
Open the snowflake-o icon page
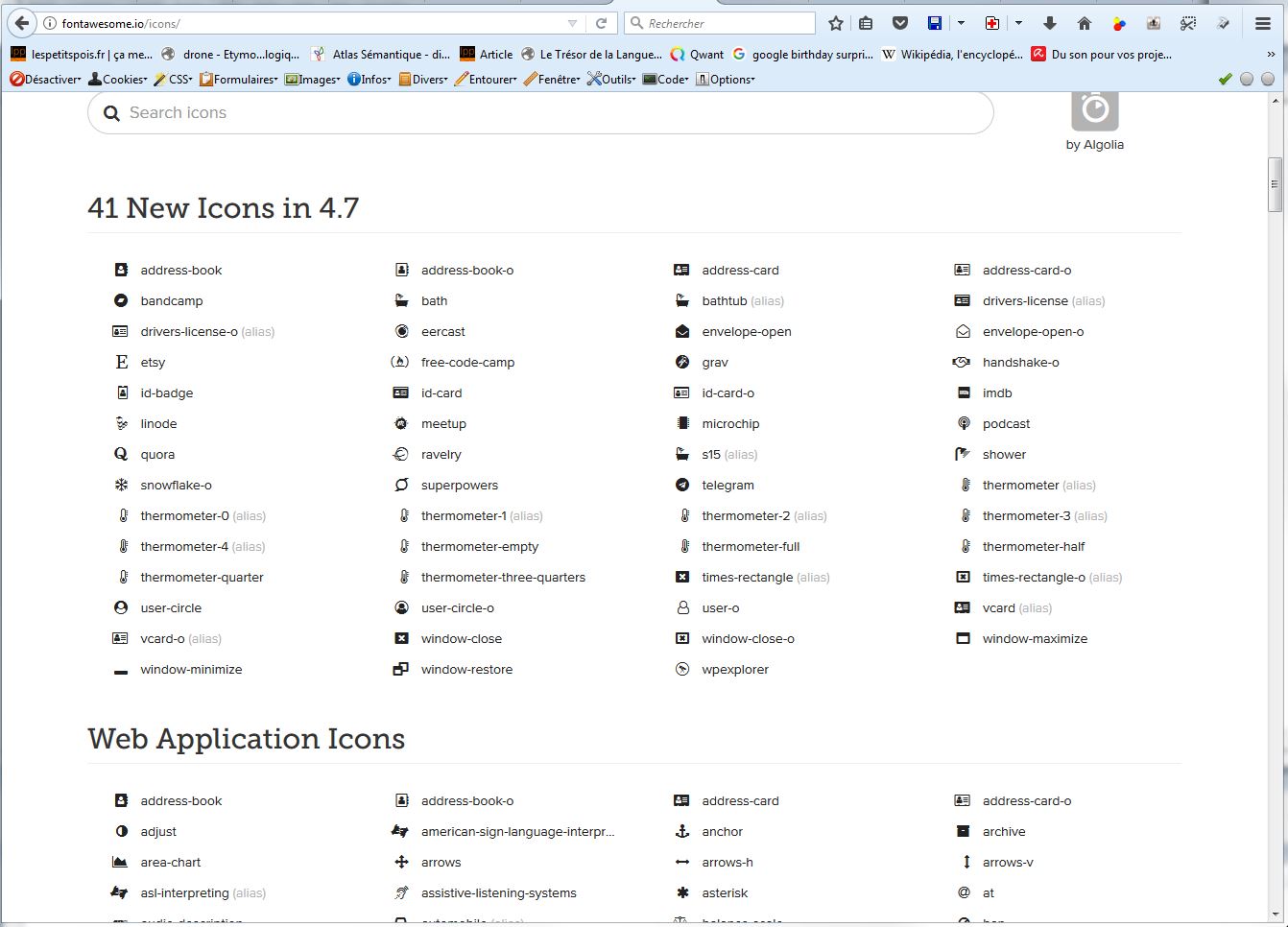(x=175, y=485)
